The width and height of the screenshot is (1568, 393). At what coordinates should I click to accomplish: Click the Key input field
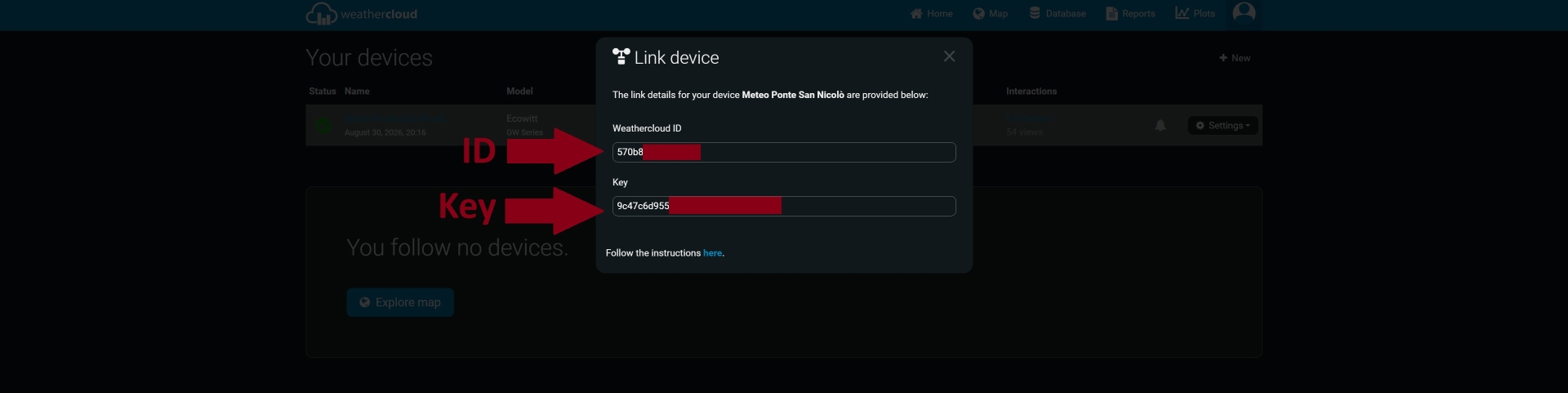[x=784, y=206]
